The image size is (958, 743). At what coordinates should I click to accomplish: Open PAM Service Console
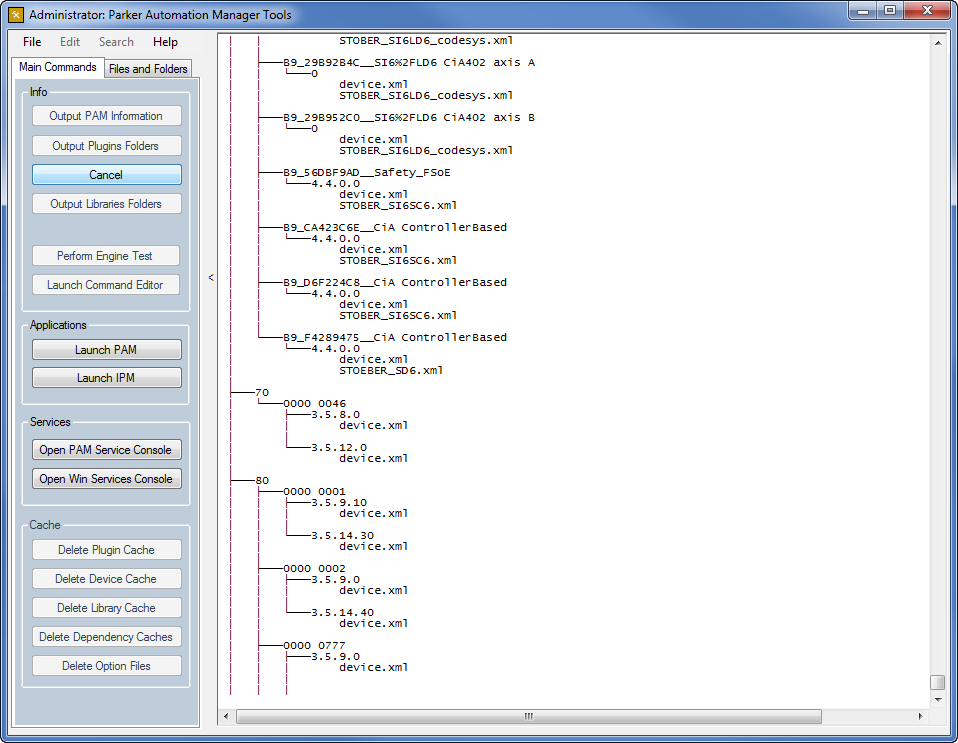pyautogui.click(x=106, y=450)
